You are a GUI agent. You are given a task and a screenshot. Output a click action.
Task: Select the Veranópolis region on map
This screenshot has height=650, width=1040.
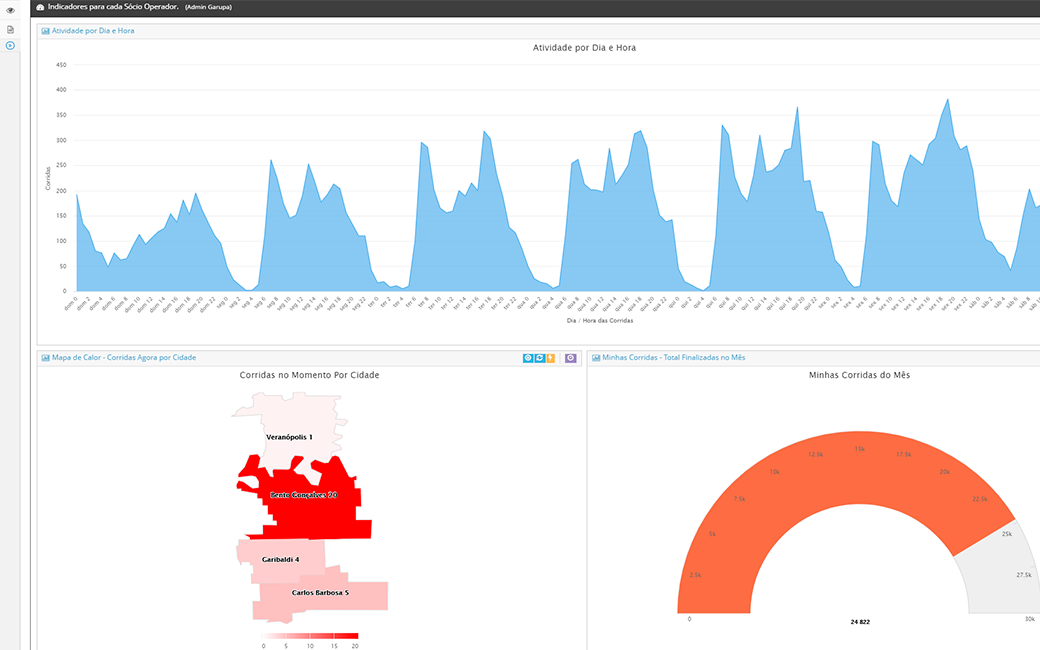coord(290,420)
